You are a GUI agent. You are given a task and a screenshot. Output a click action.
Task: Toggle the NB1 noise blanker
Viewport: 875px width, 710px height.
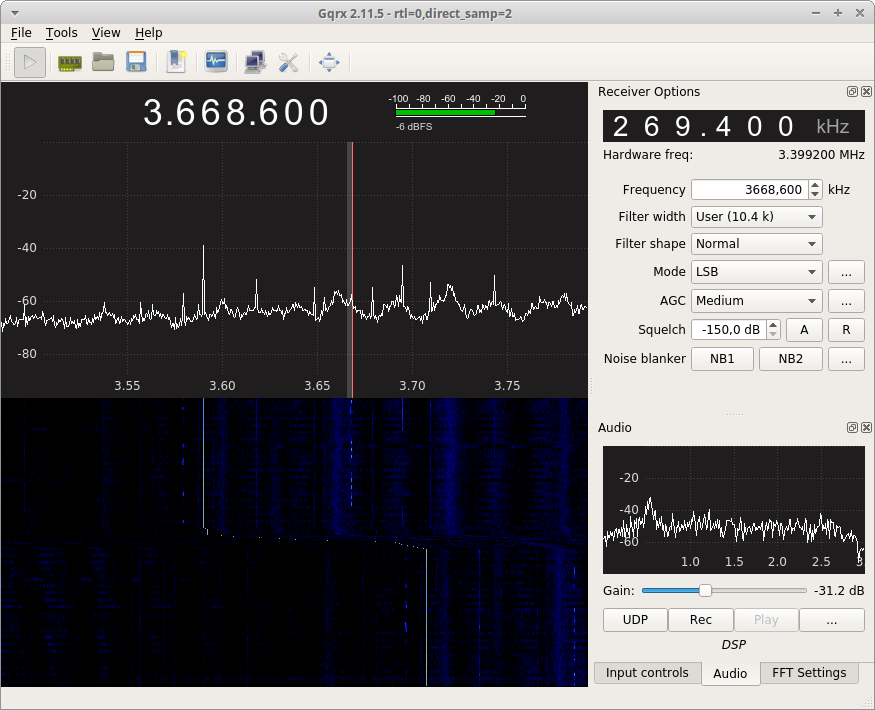tap(722, 359)
